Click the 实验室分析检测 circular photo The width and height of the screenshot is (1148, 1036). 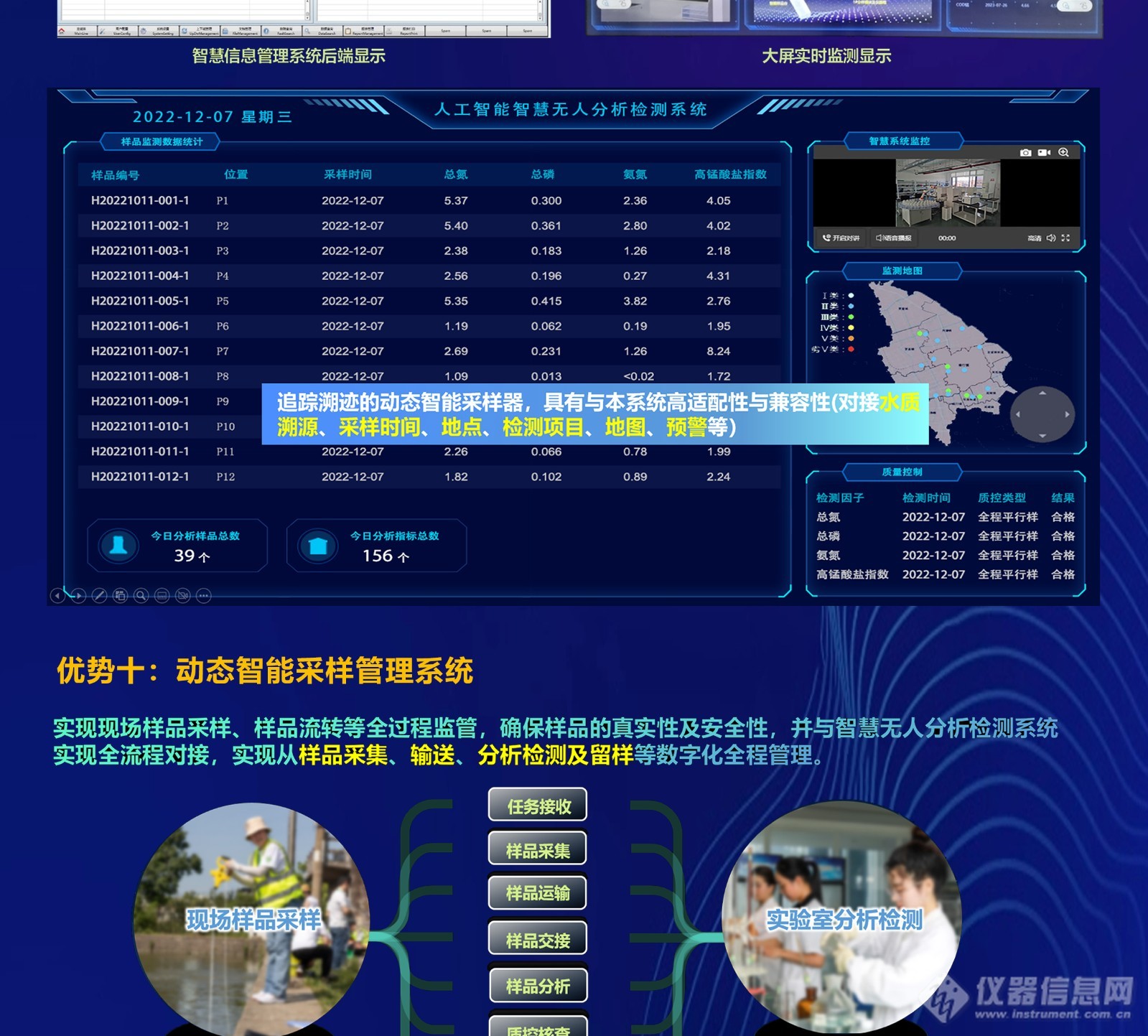841,920
